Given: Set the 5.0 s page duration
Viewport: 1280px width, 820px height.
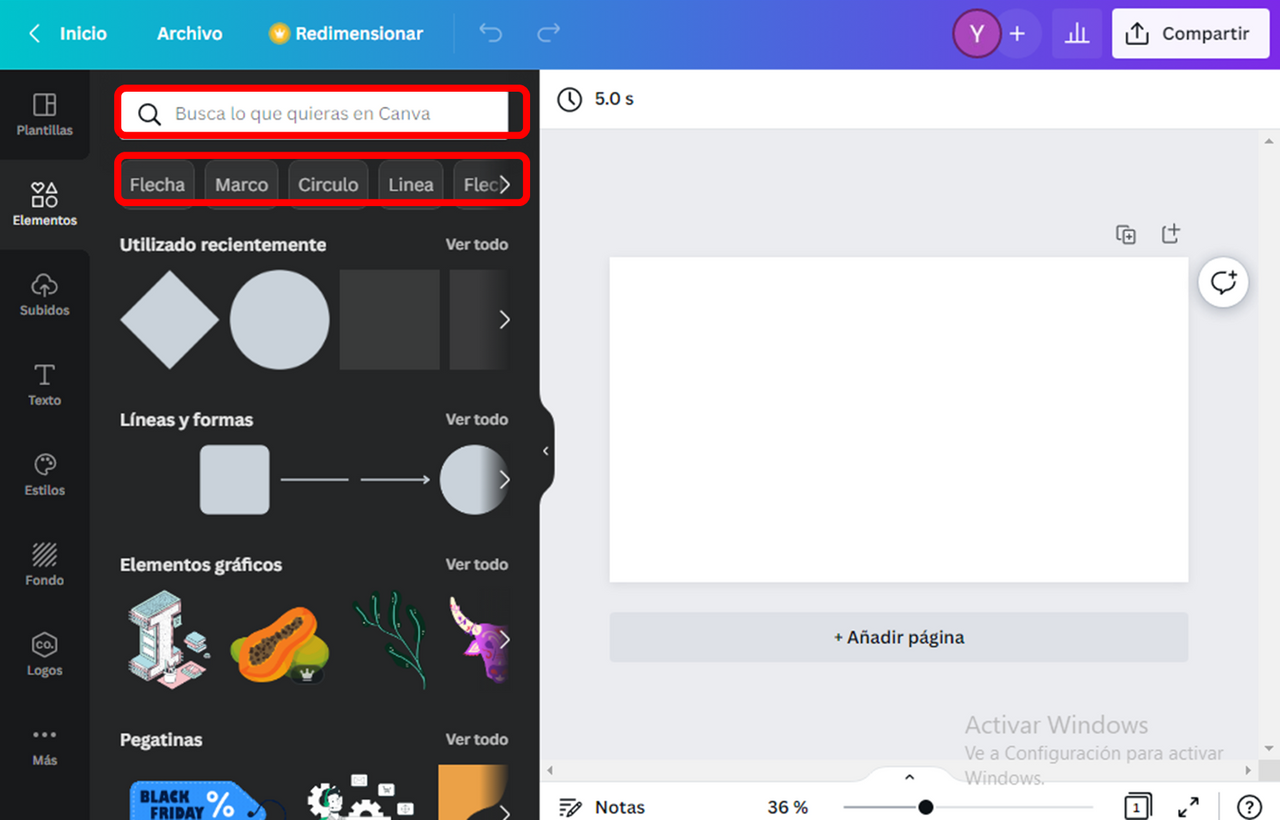Looking at the screenshot, I should 596,99.
